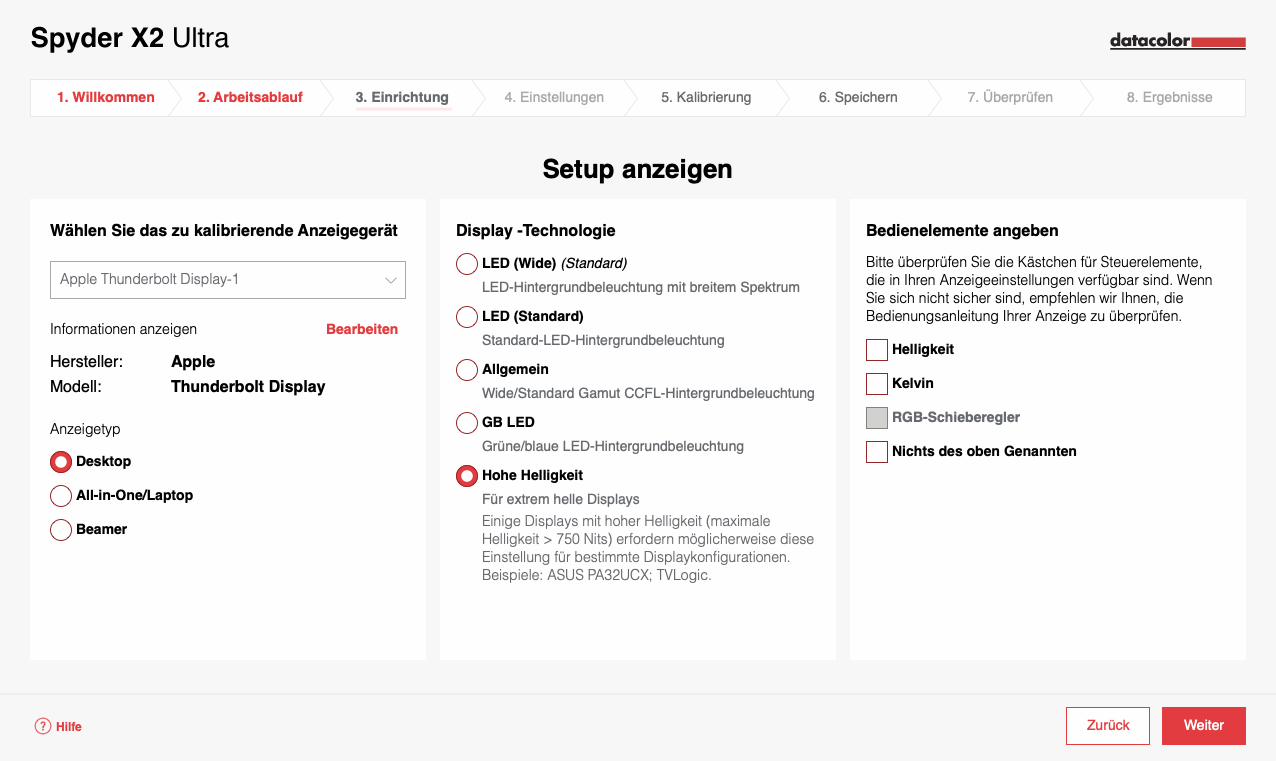Click the Display -Technologie heading

pos(536,231)
